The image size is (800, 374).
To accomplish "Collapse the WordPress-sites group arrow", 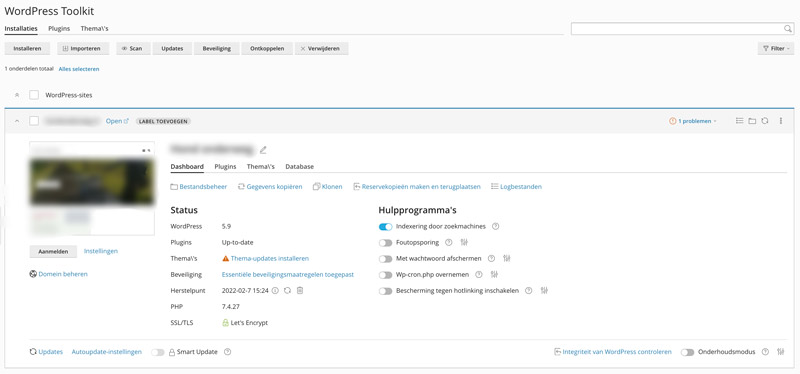I will click(17, 95).
